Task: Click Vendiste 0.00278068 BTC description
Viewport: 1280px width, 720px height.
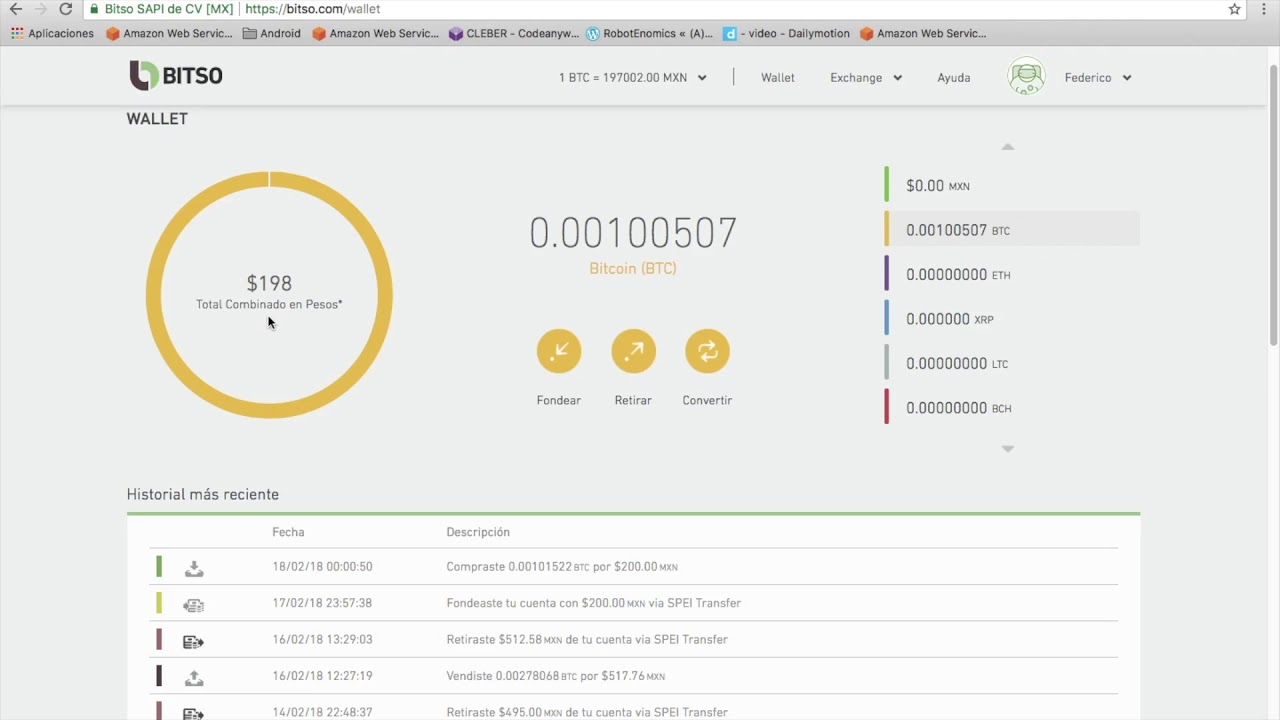Action: coord(556,676)
